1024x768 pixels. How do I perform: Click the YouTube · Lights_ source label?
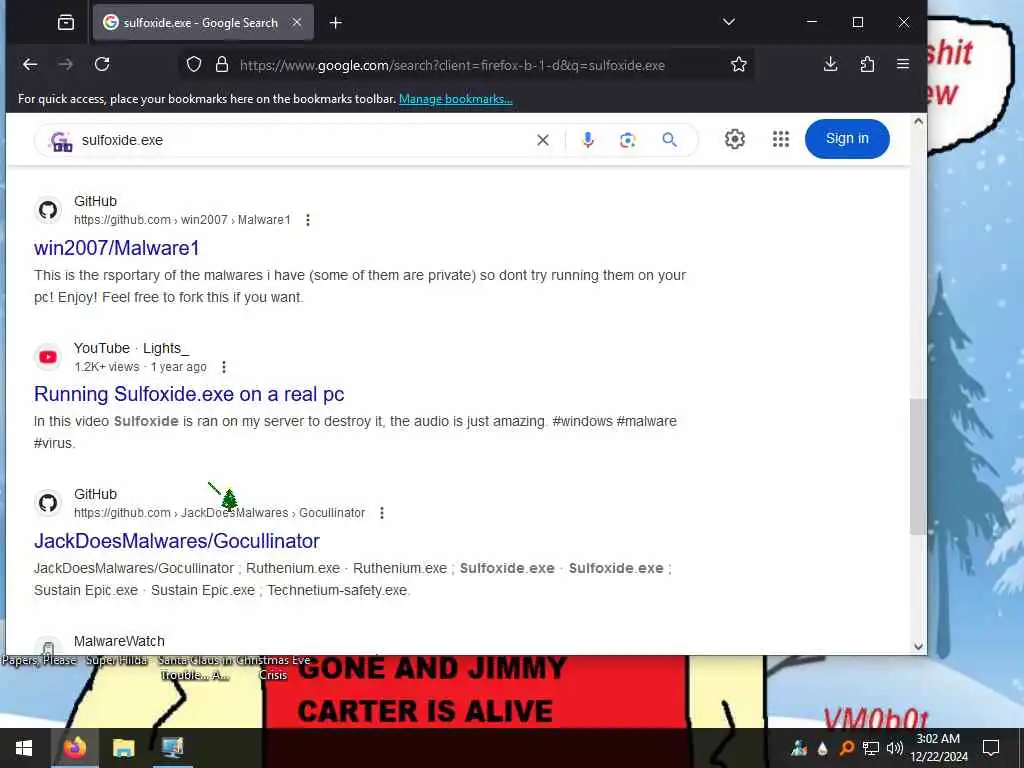pos(131,349)
